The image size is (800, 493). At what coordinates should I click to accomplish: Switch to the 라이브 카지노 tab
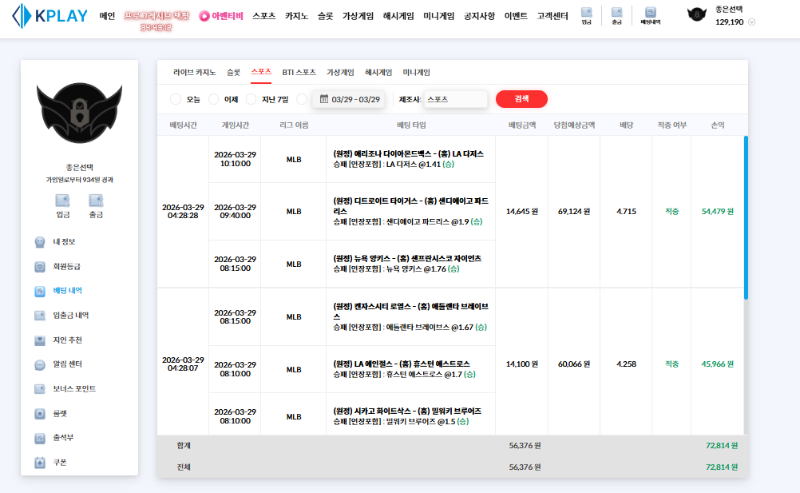pos(194,73)
